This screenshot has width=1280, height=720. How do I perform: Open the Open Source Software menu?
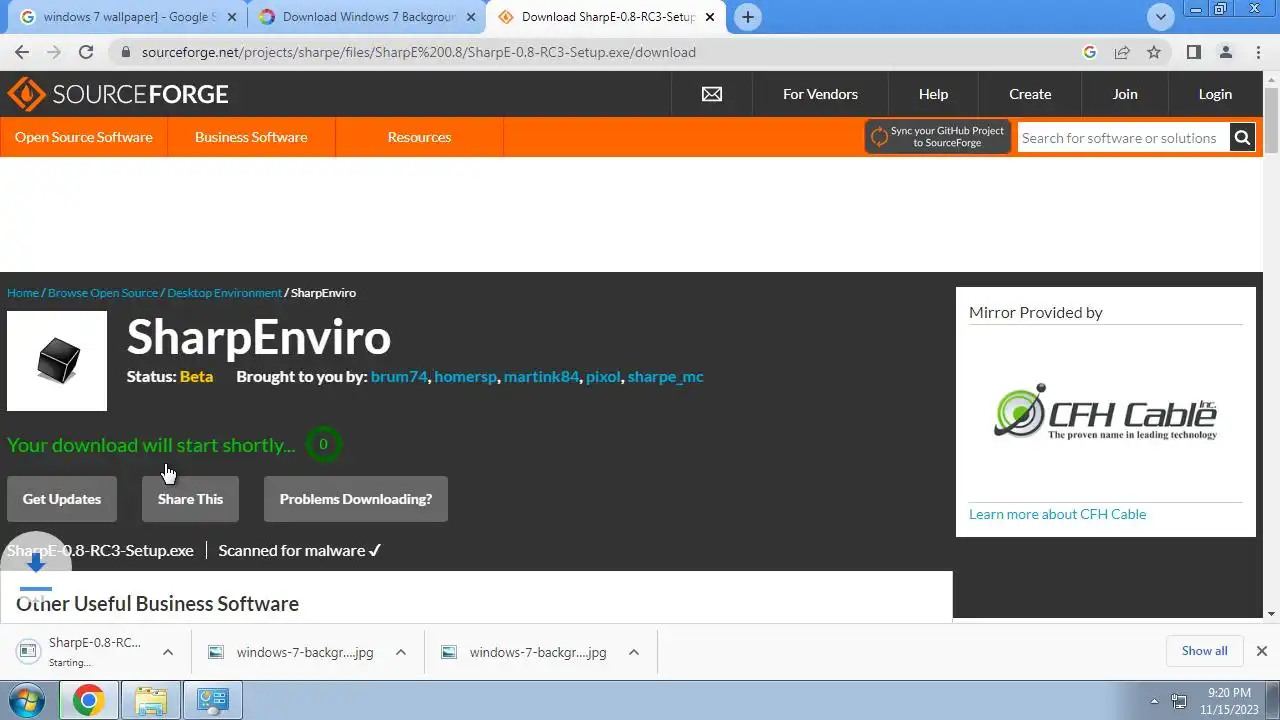click(84, 137)
